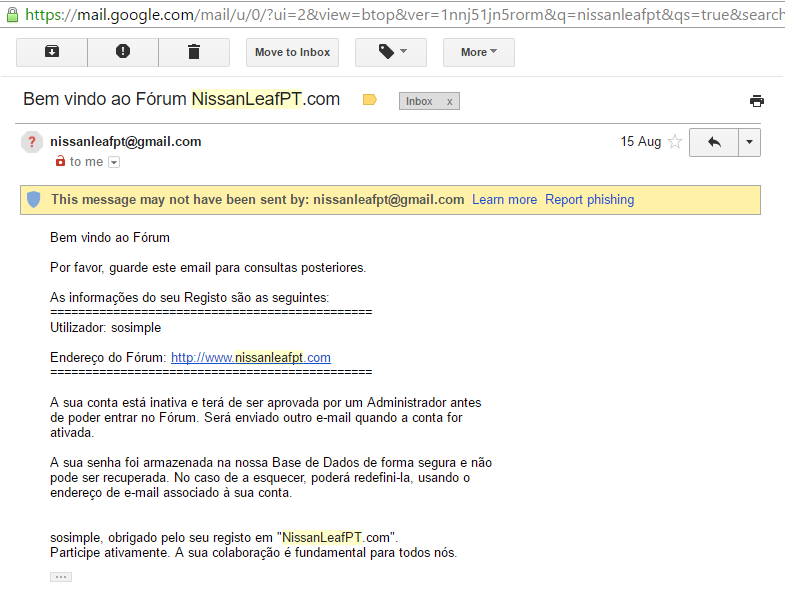Print the message with the printer icon
Screen dimensions: 785x596
pyautogui.click(x=756, y=101)
